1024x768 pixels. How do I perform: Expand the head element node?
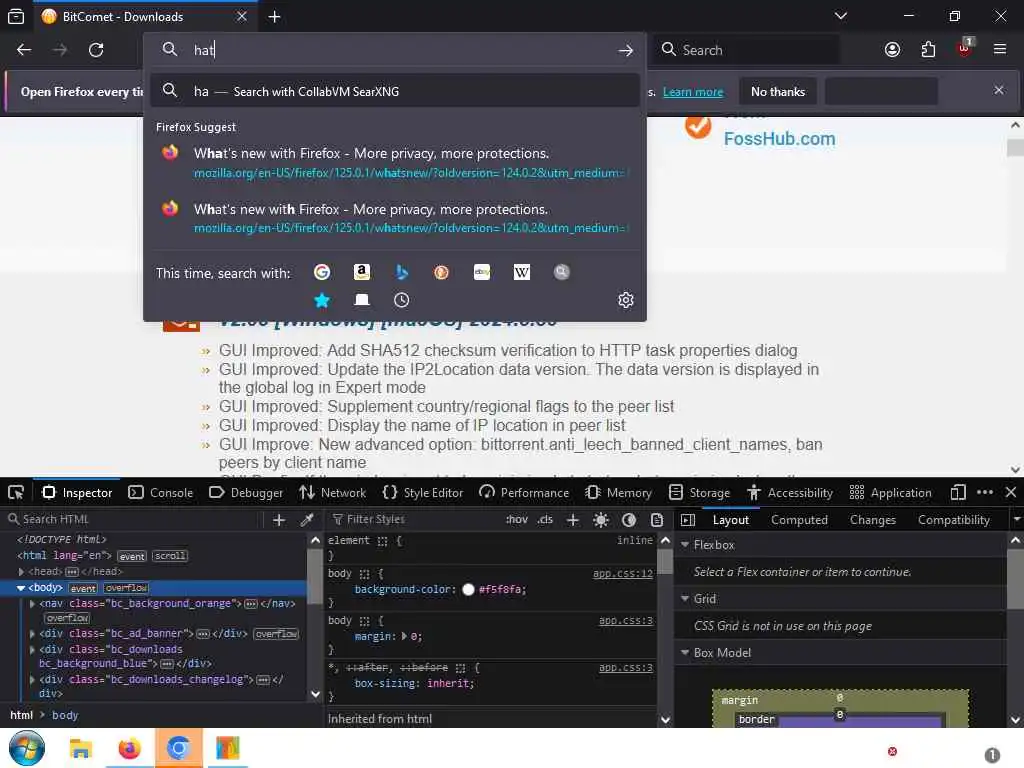[21, 571]
